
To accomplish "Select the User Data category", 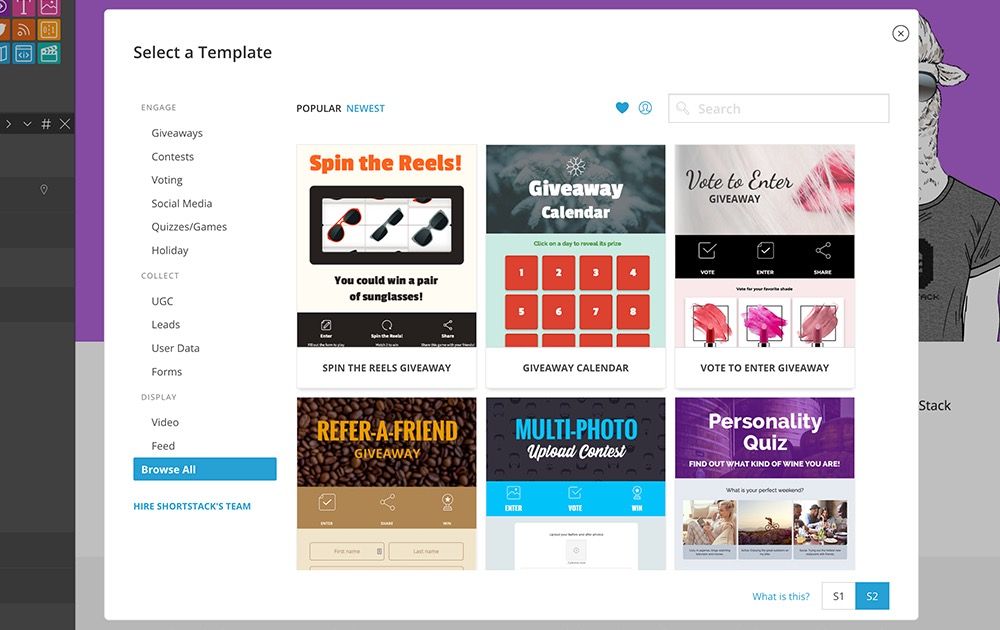I will click(175, 348).
